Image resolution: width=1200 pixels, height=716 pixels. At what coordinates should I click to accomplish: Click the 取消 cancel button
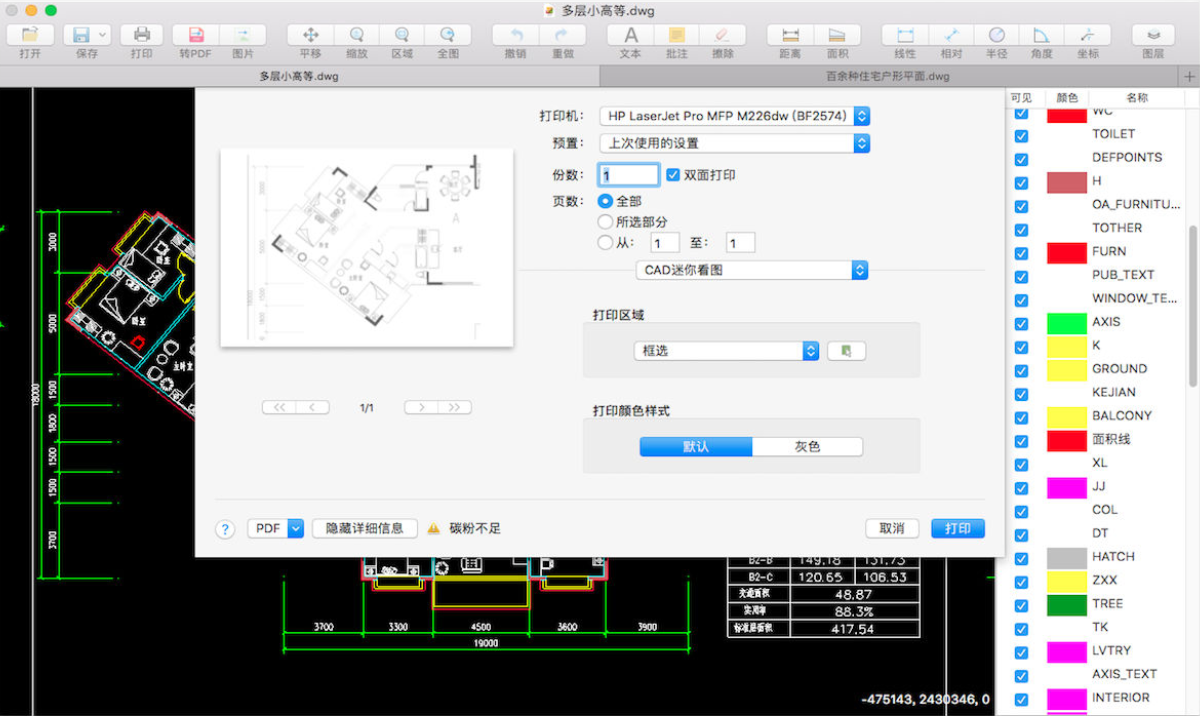pos(891,529)
